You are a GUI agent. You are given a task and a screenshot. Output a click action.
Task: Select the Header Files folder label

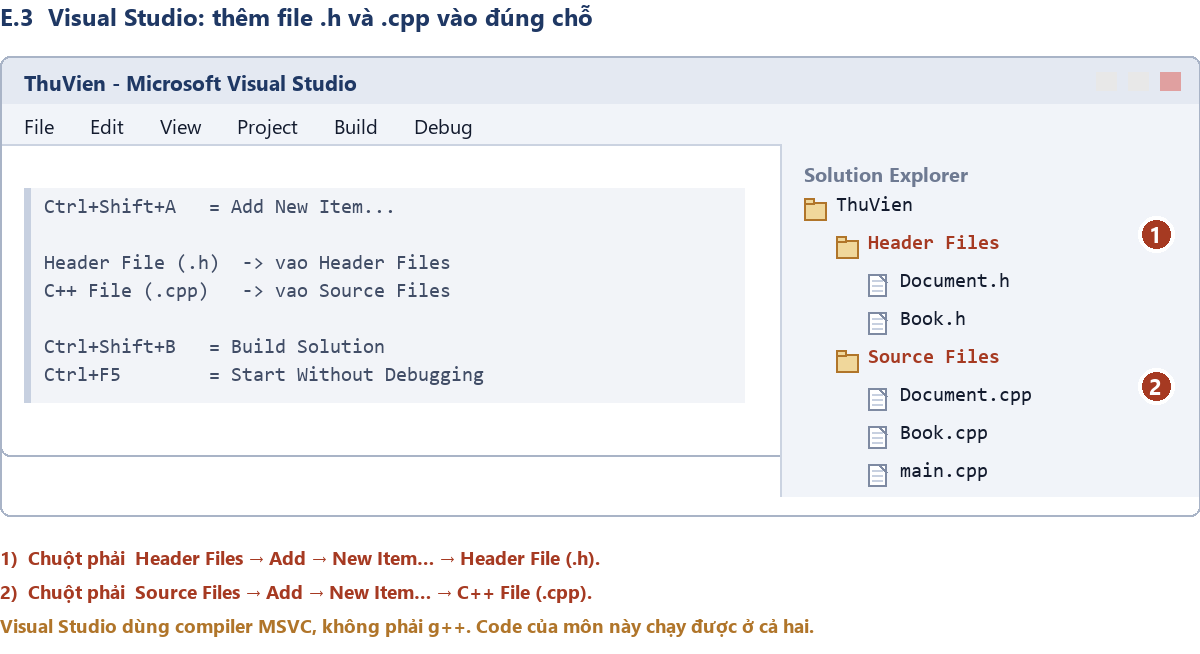[x=933, y=243]
